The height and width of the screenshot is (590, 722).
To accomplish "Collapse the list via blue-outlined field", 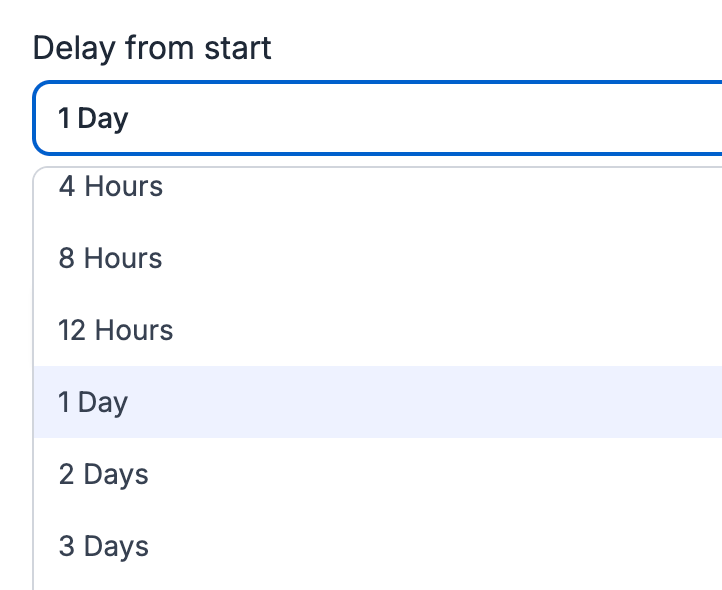I will click(x=378, y=118).
